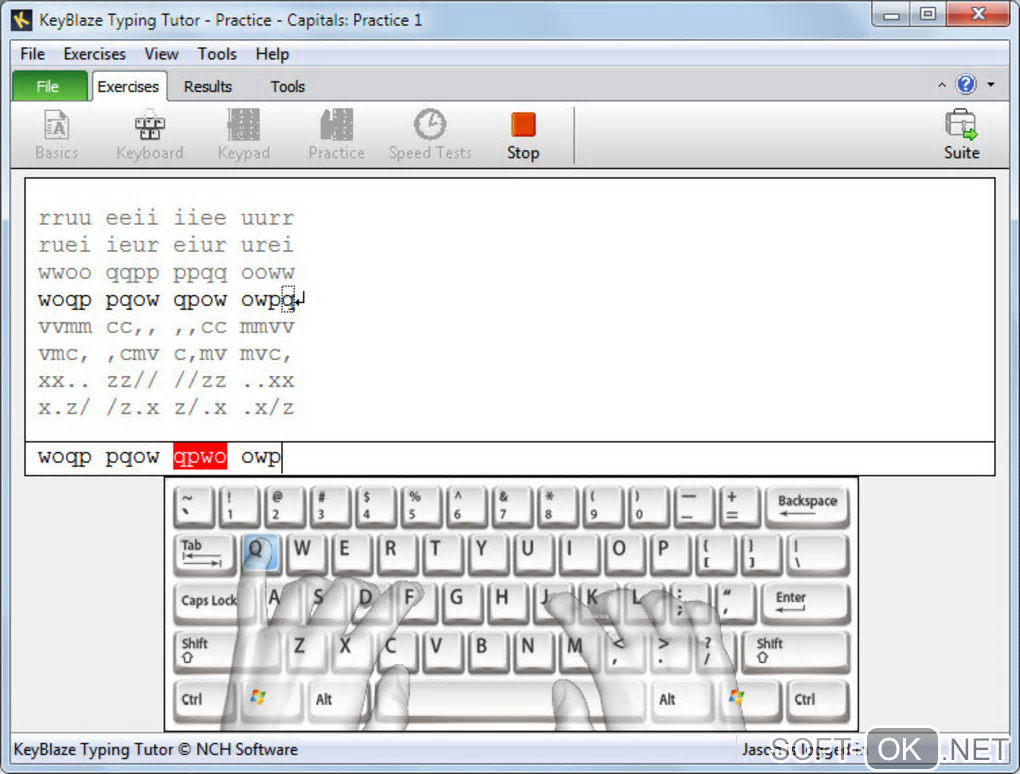Click the W key on virtual keyboard

[306, 554]
